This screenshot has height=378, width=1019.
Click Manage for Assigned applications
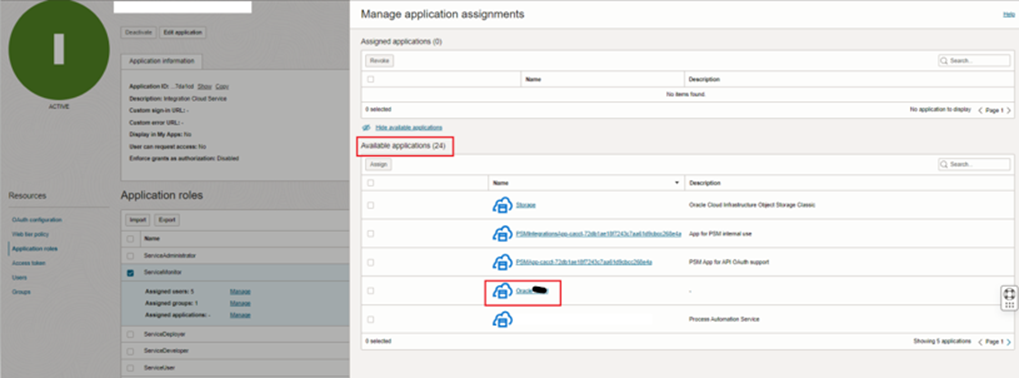click(240, 315)
